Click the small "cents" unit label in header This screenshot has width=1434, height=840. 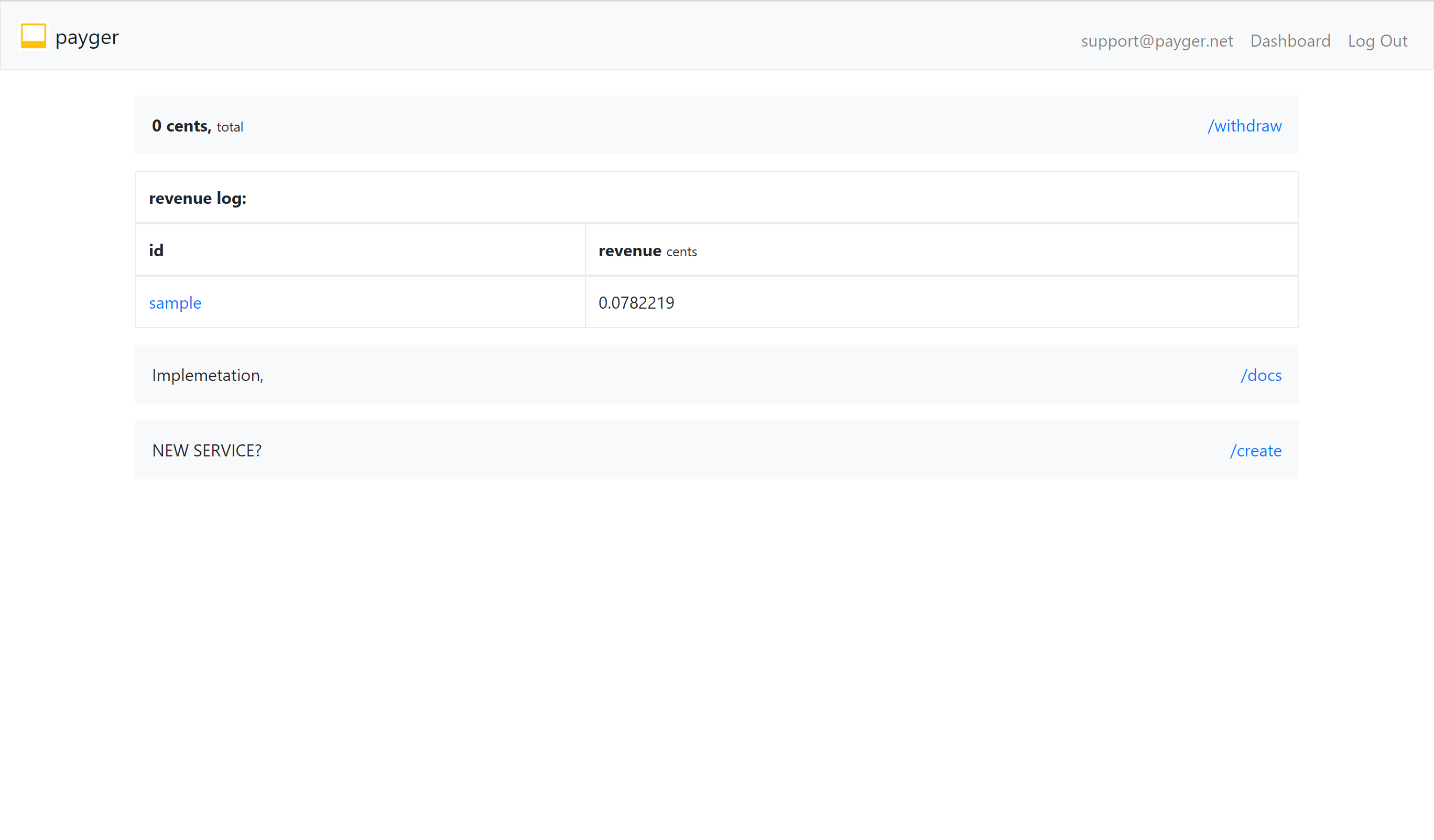[681, 252]
